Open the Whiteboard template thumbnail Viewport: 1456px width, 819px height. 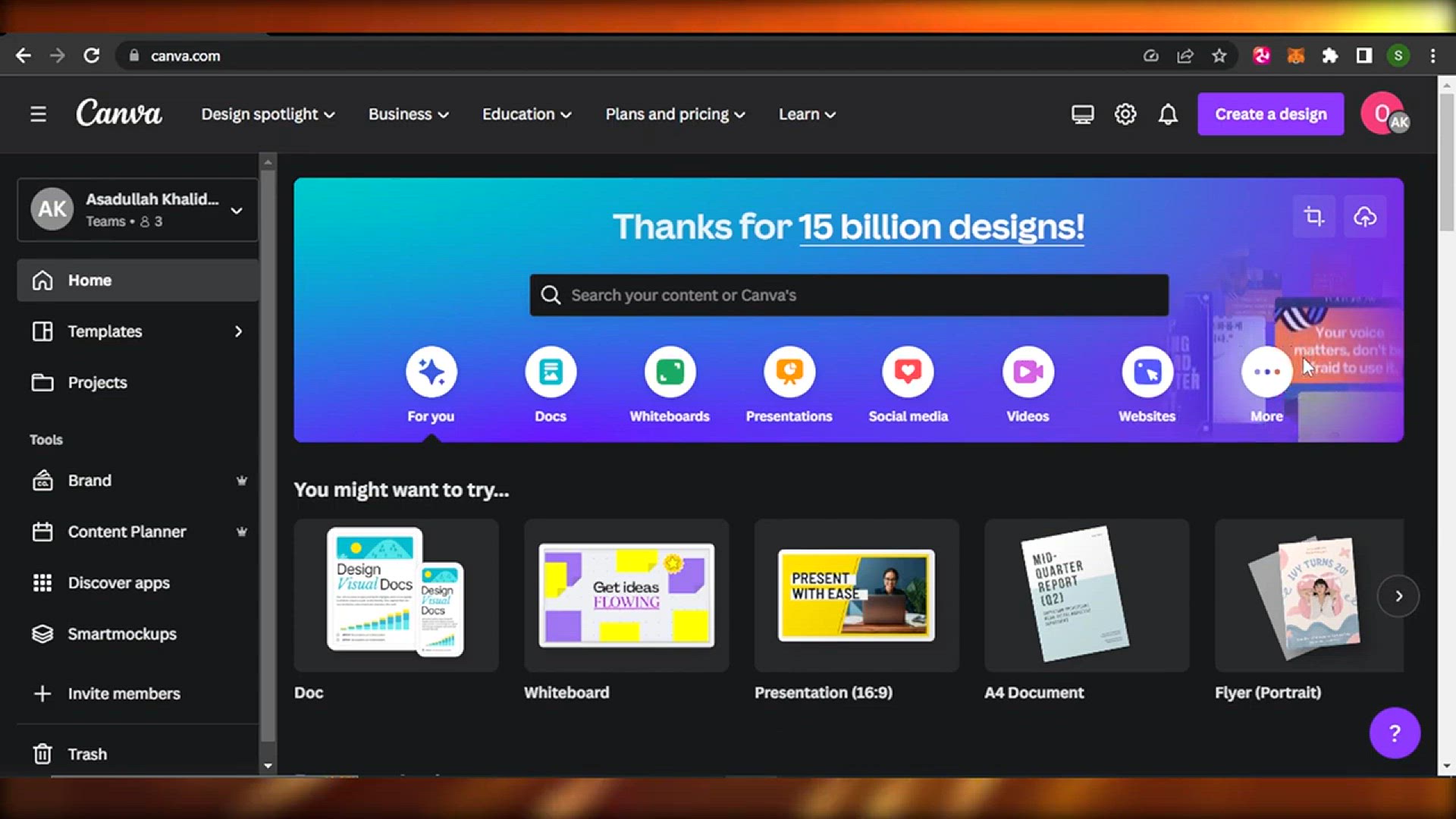(x=626, y=595)
